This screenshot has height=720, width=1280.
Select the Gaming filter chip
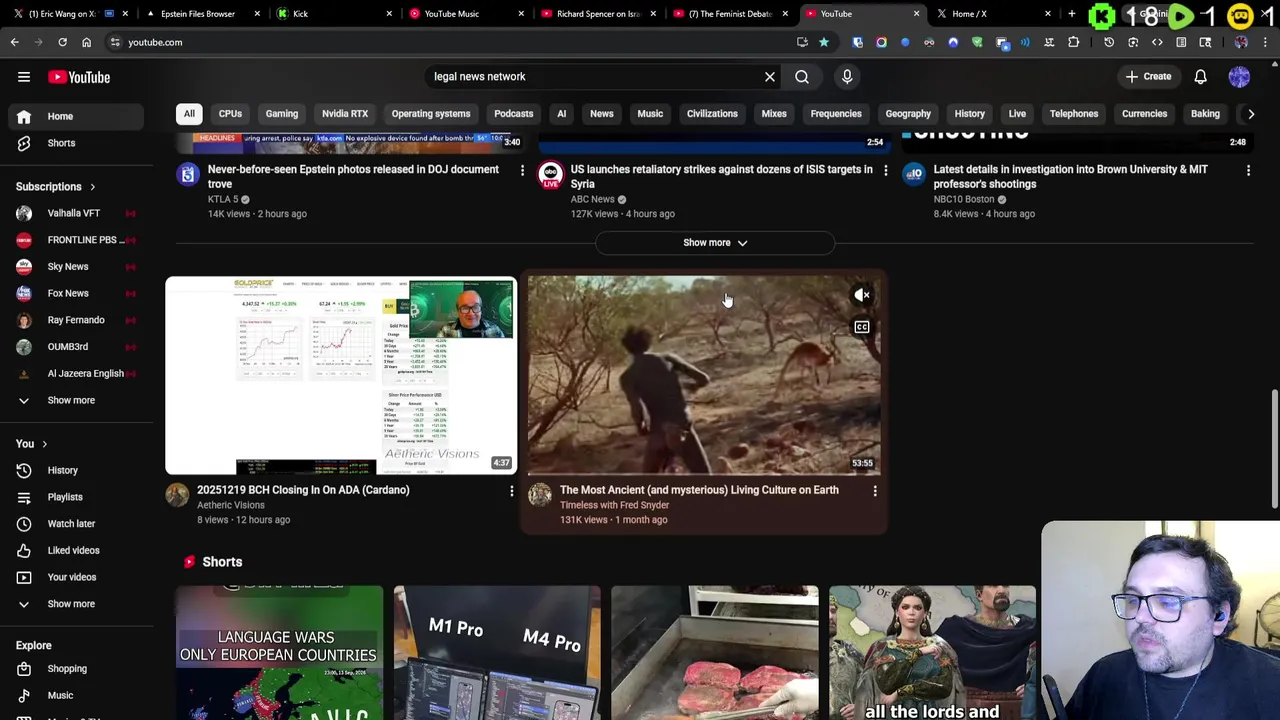282,114
